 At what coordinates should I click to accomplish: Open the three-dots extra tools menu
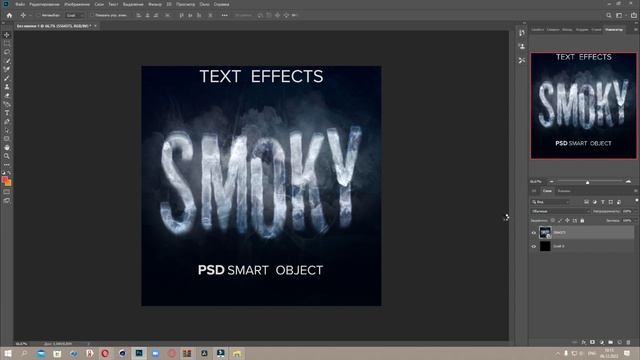click(7, 164)
